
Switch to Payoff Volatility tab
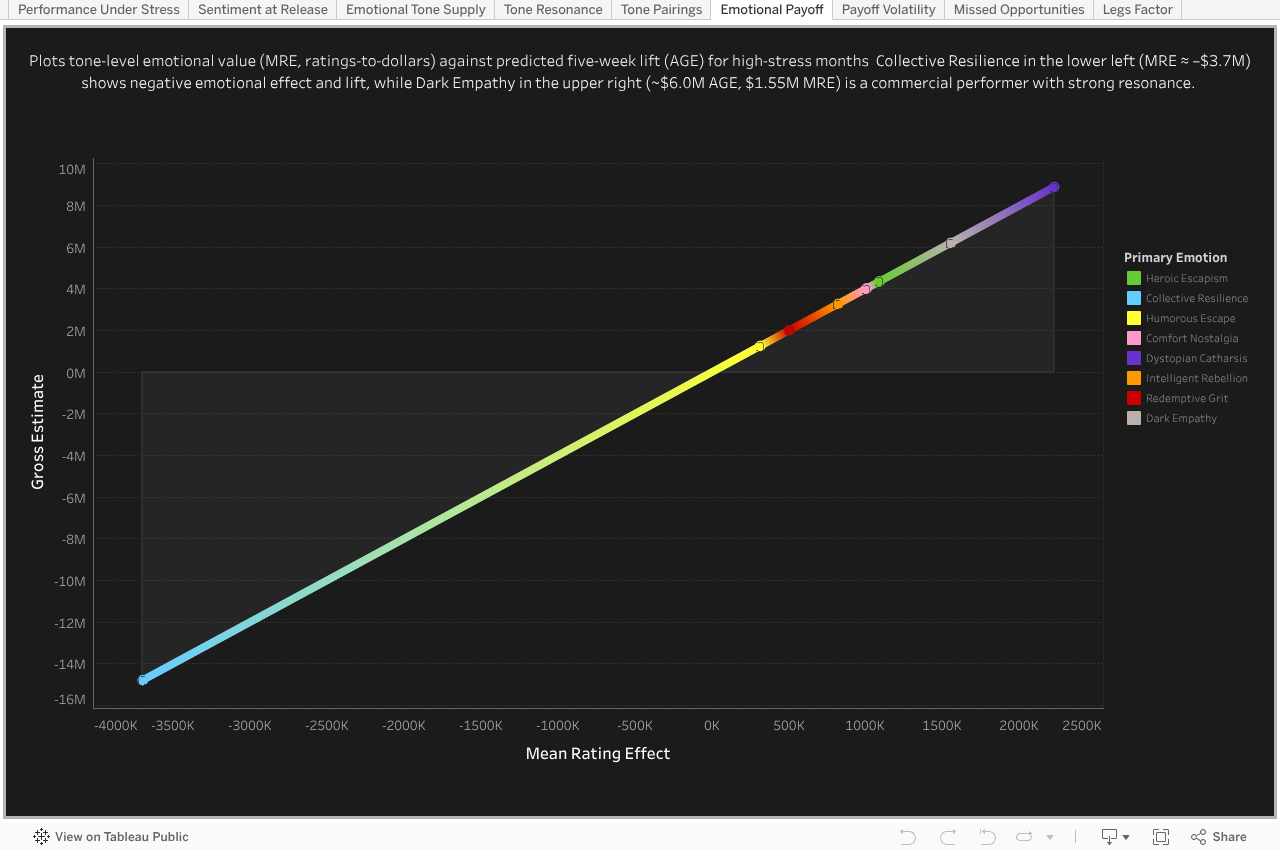[x=889, y=10]
